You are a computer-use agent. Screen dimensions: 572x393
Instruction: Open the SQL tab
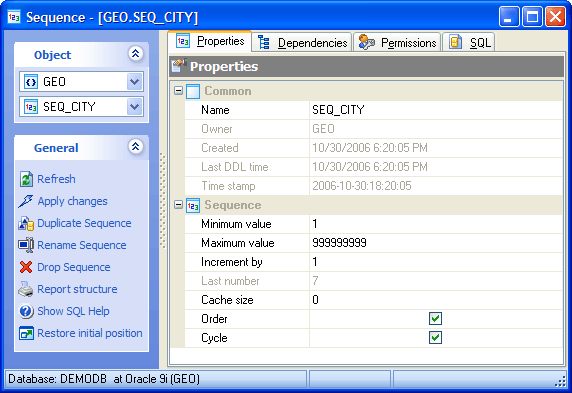(x=469, y=42)
